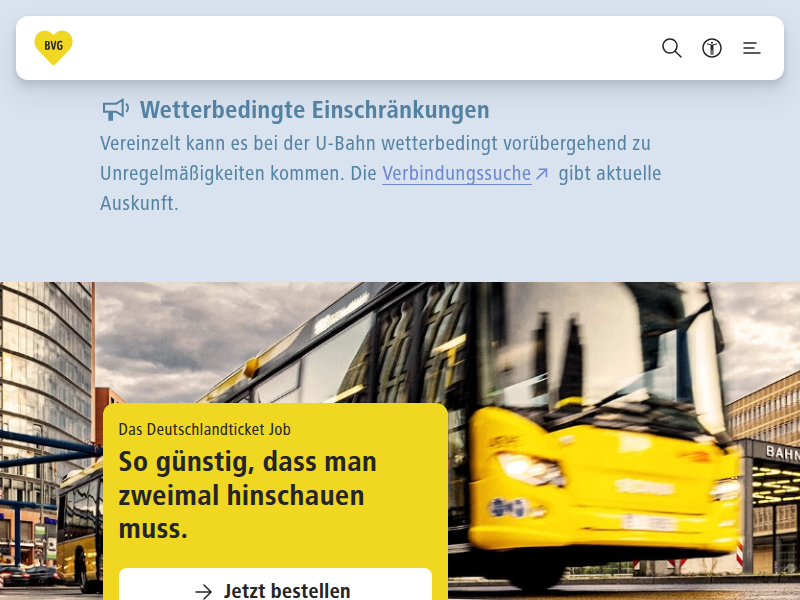800x600 pixels.
Task: Open the hamburger navigation menu
Action: 752,48
